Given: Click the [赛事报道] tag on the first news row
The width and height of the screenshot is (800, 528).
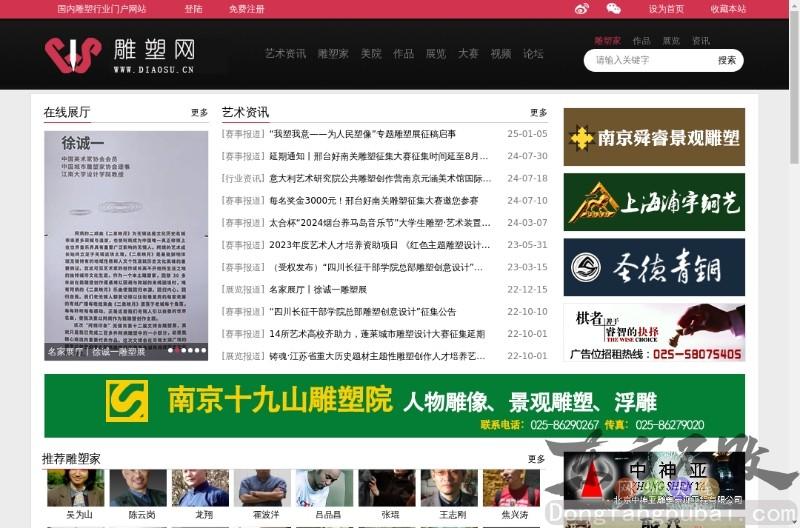Looking at the screenshot, I should pos(243,134).
